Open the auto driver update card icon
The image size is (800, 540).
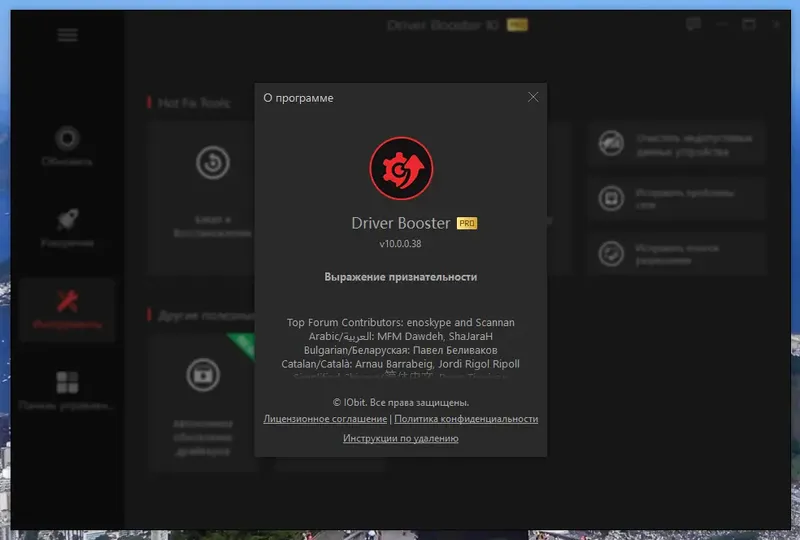click(x=203, y=375)
